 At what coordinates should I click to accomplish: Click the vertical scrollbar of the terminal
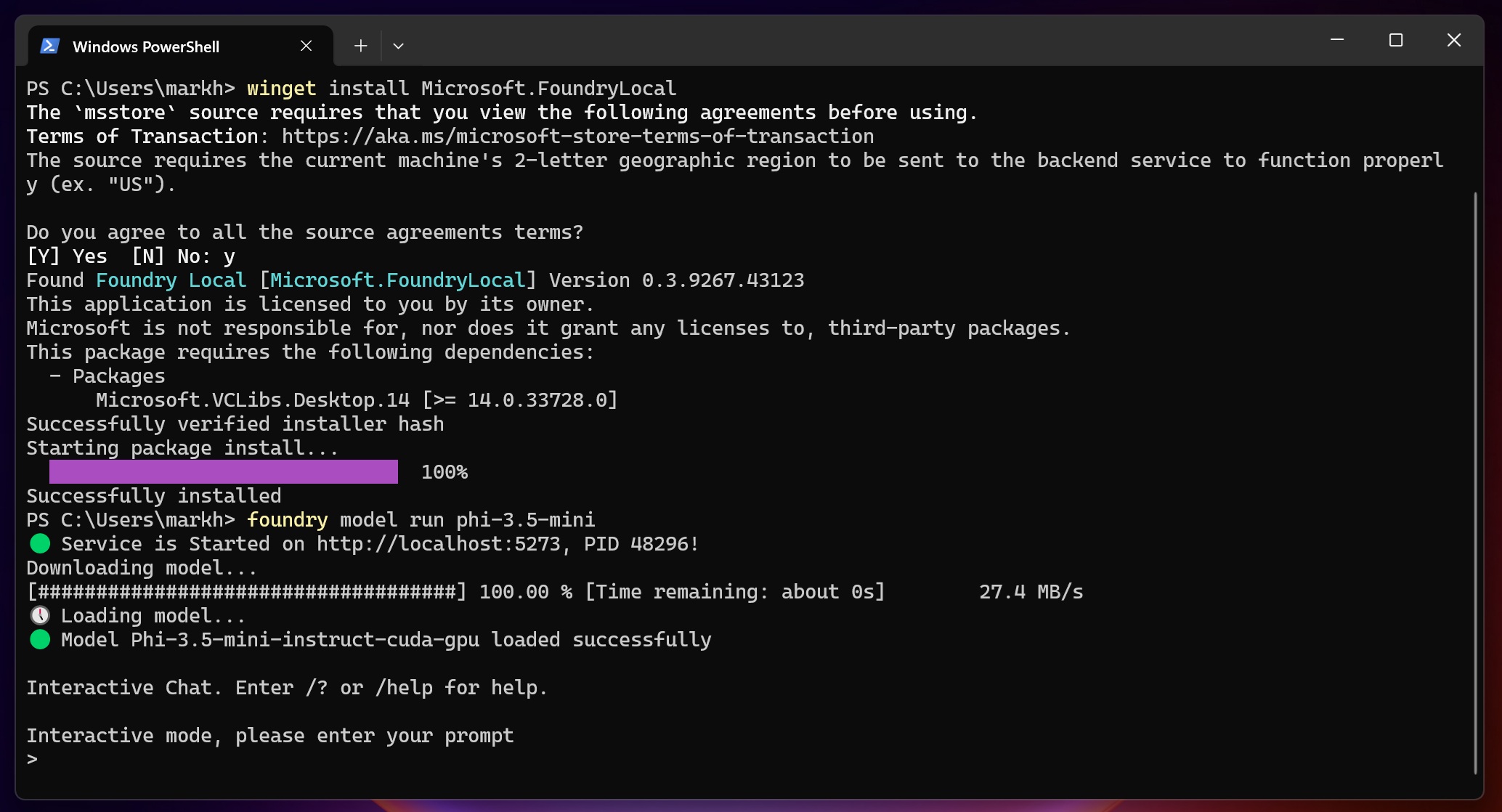[x=1475, y=479]
